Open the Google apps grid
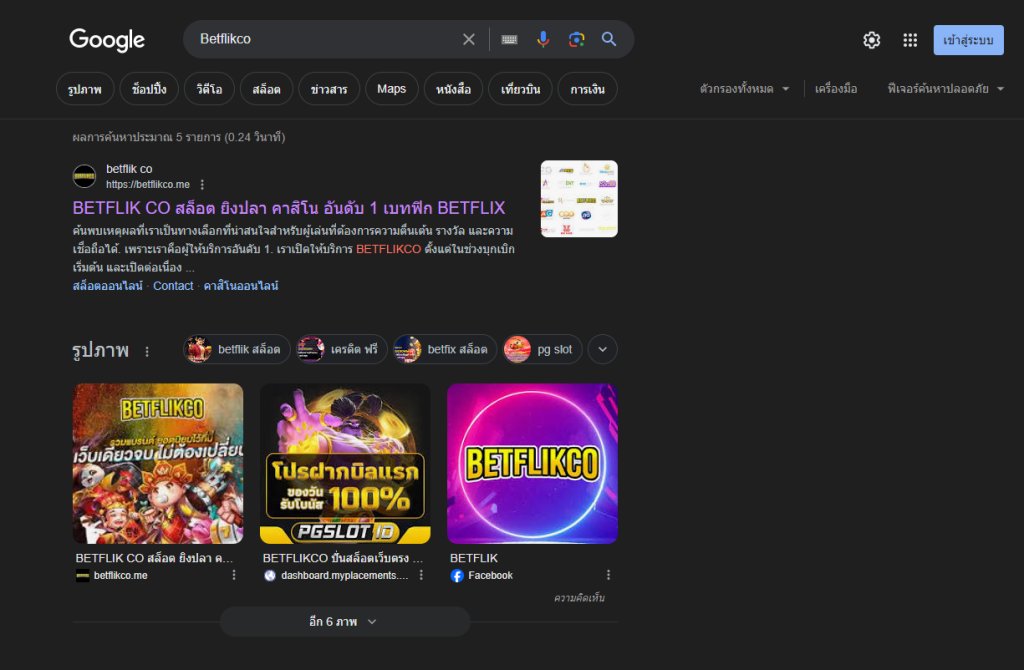Image resolution: width=1024 pixels, height=670 pixels. click(910, 40)
